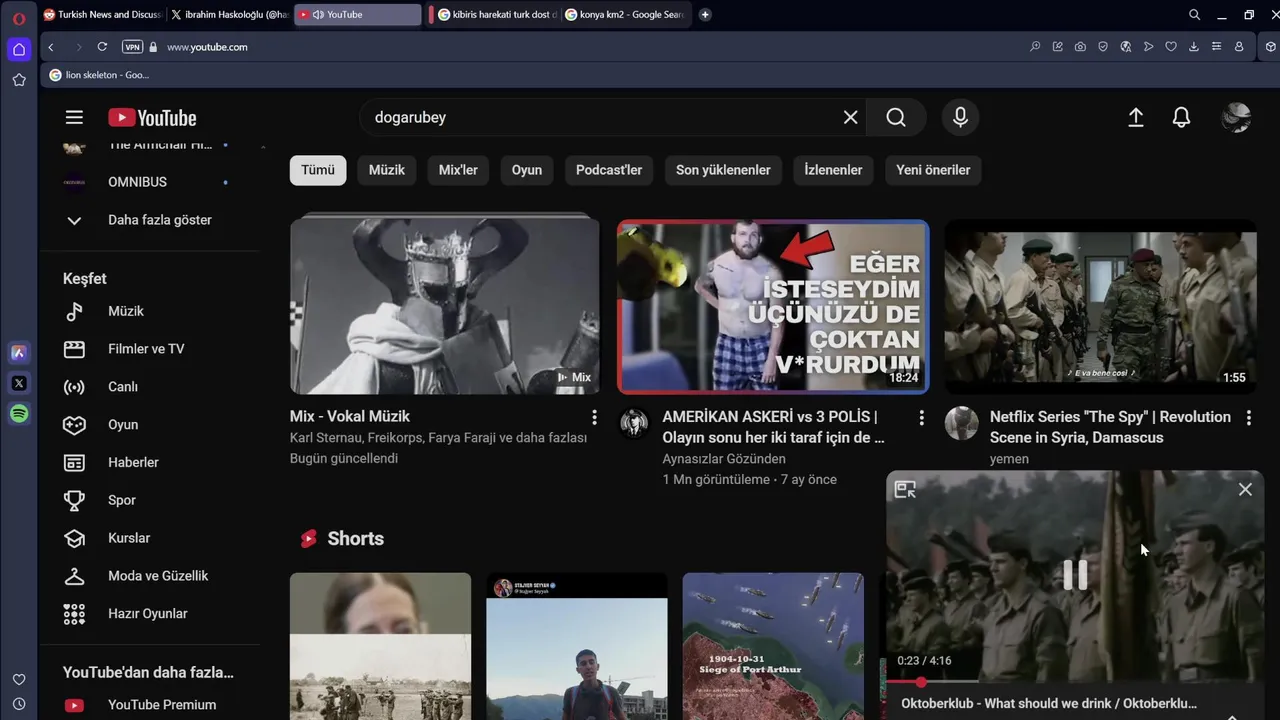Expand the miniplayer to the watch page

(x=905, y=489)
